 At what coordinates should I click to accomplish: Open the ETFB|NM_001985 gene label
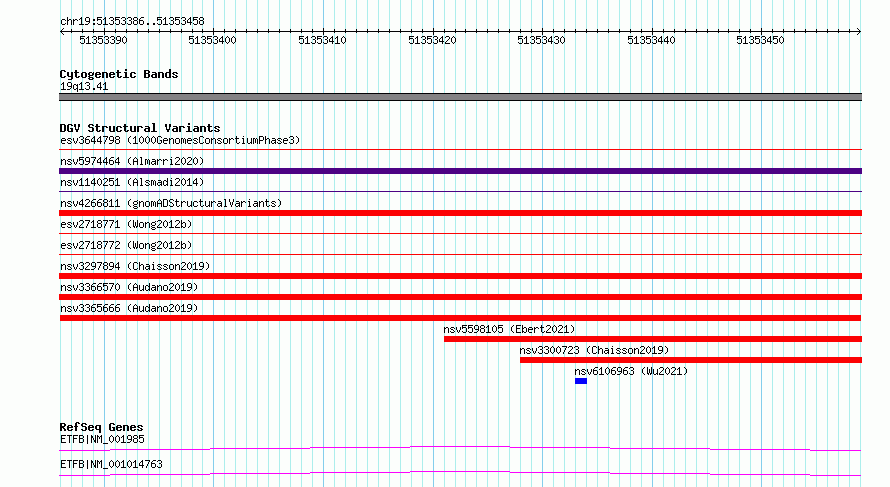click(x=102, y=439)
